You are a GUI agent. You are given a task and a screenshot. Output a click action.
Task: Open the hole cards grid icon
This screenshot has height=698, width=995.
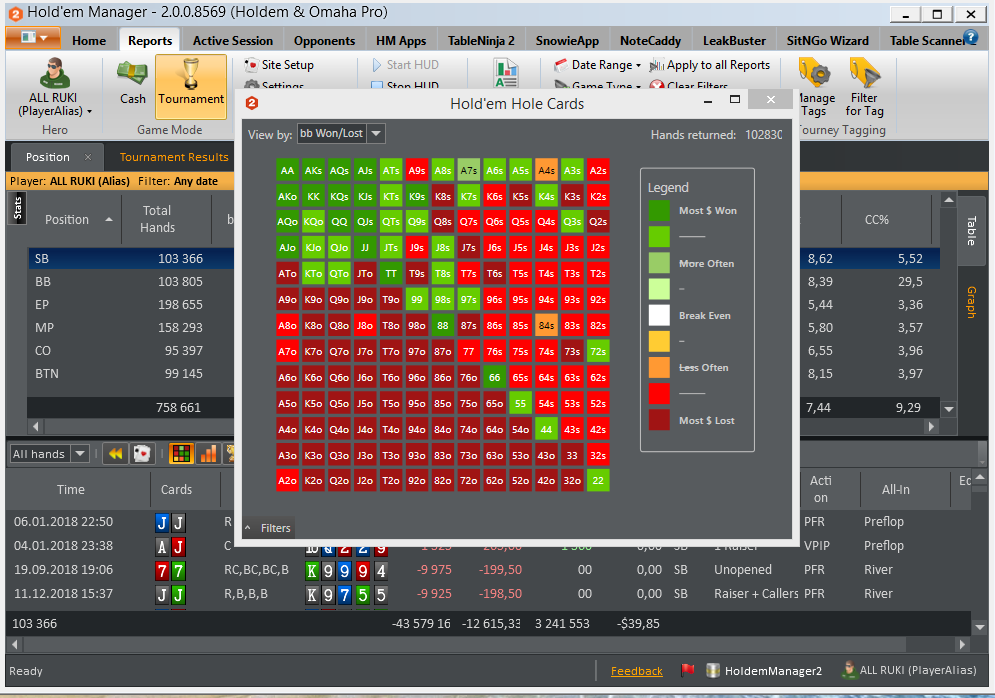click(x=181, y=453)
